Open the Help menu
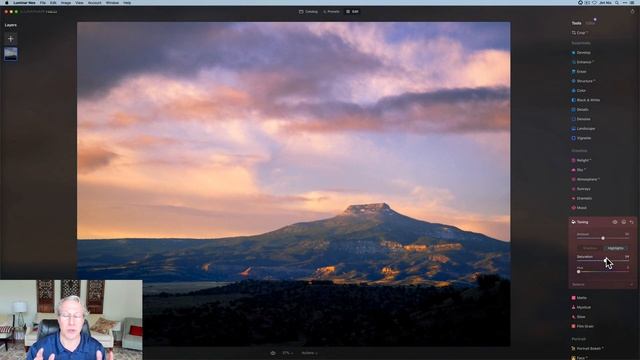Screen dimensions: 640x360 click(127, 2)
